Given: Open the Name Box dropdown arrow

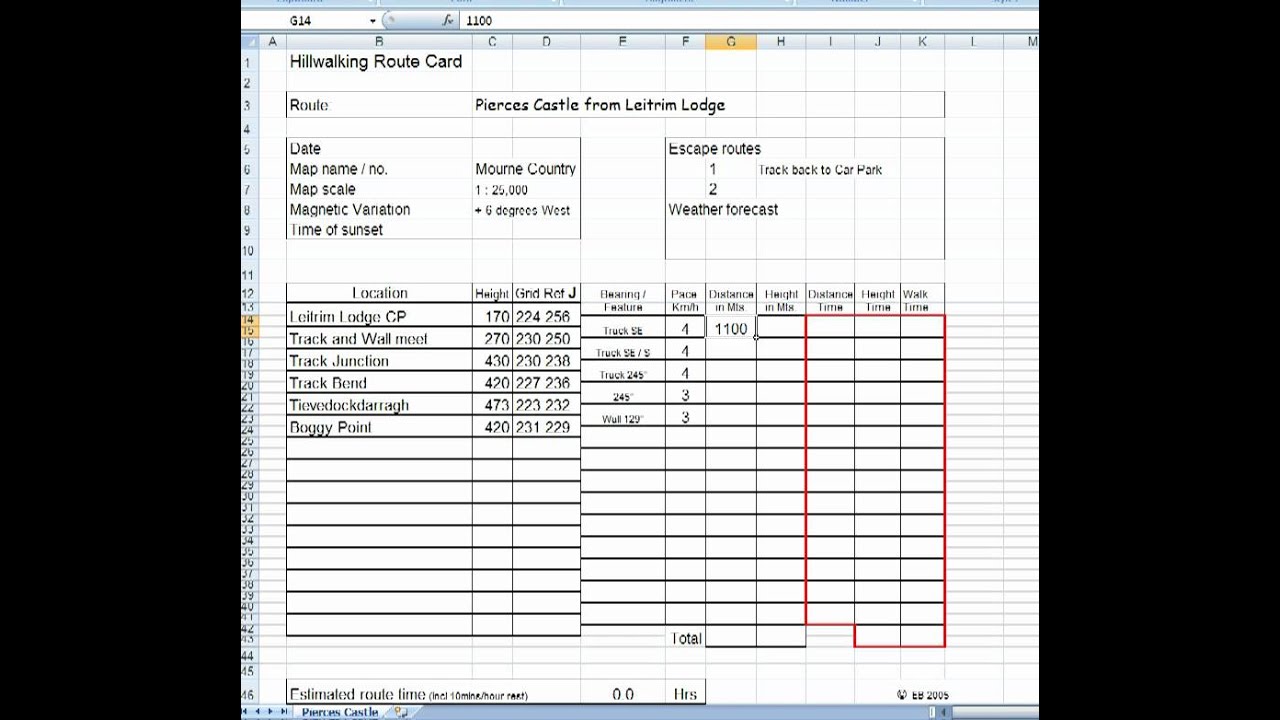Looking at the screenshot, I should [x=373, y=20].
